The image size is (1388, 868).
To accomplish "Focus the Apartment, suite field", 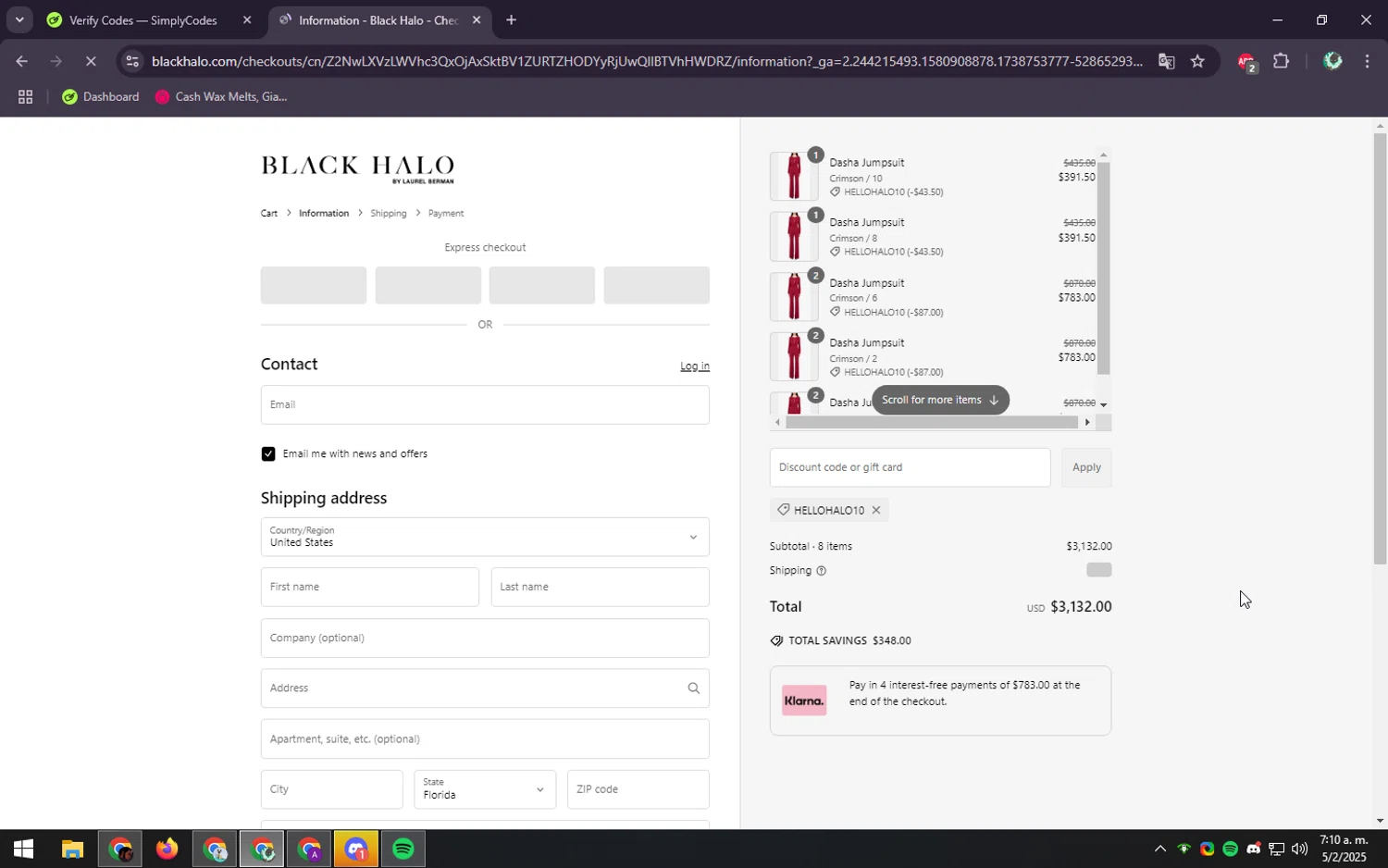I will tap(485, 738).
